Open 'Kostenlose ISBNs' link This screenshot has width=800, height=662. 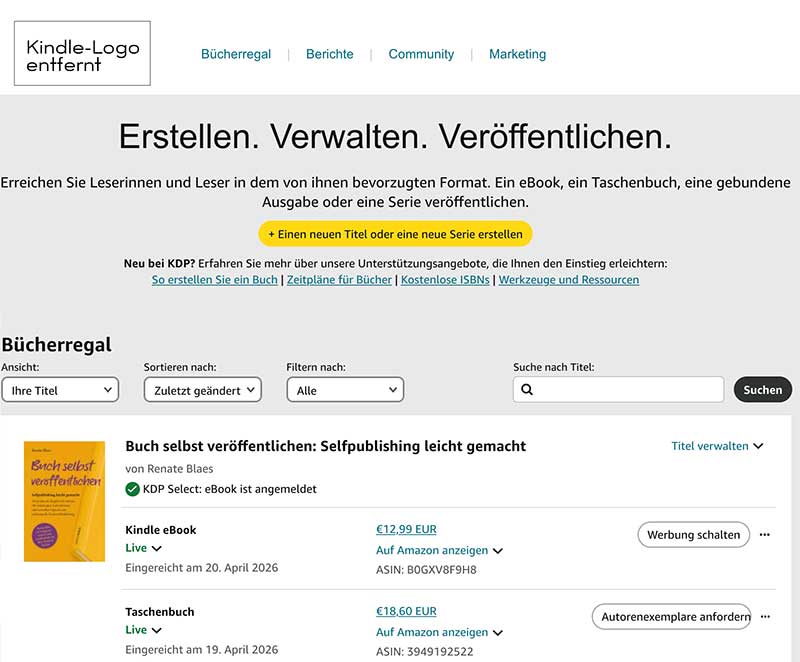click(x=445, y=280)
